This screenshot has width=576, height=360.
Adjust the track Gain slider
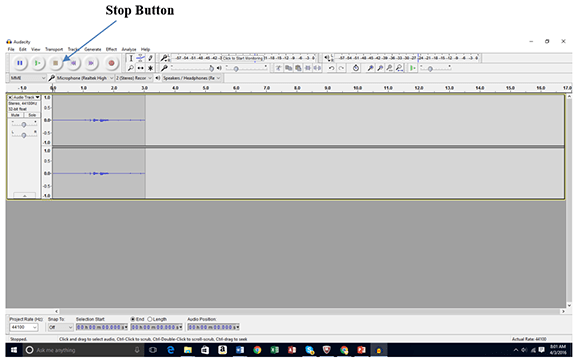coord(24,125)
